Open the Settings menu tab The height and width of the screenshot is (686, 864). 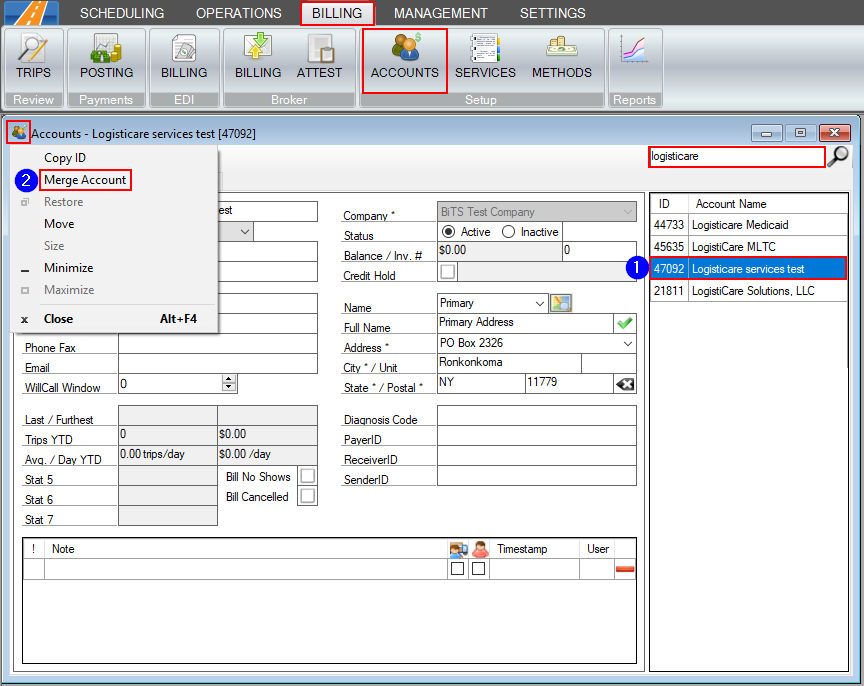coord(553,13)
